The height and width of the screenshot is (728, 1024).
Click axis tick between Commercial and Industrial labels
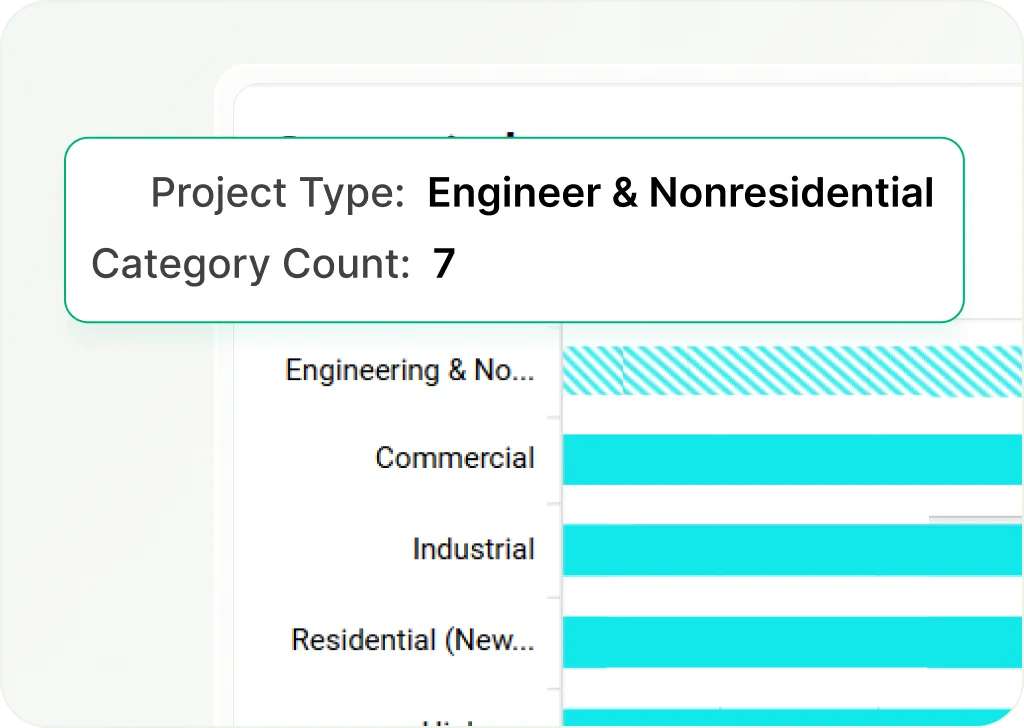pyautogui.click(x=553, y=505)
